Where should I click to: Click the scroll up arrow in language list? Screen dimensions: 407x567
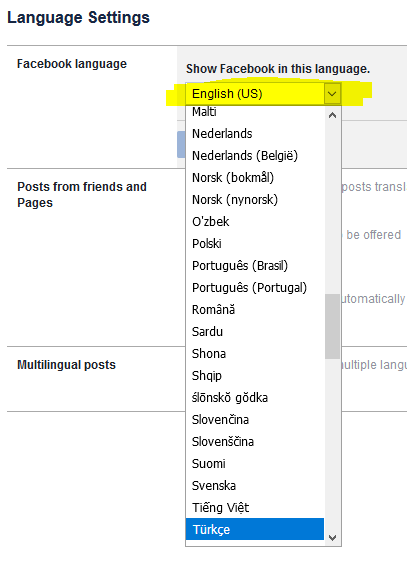click(333, 115)
